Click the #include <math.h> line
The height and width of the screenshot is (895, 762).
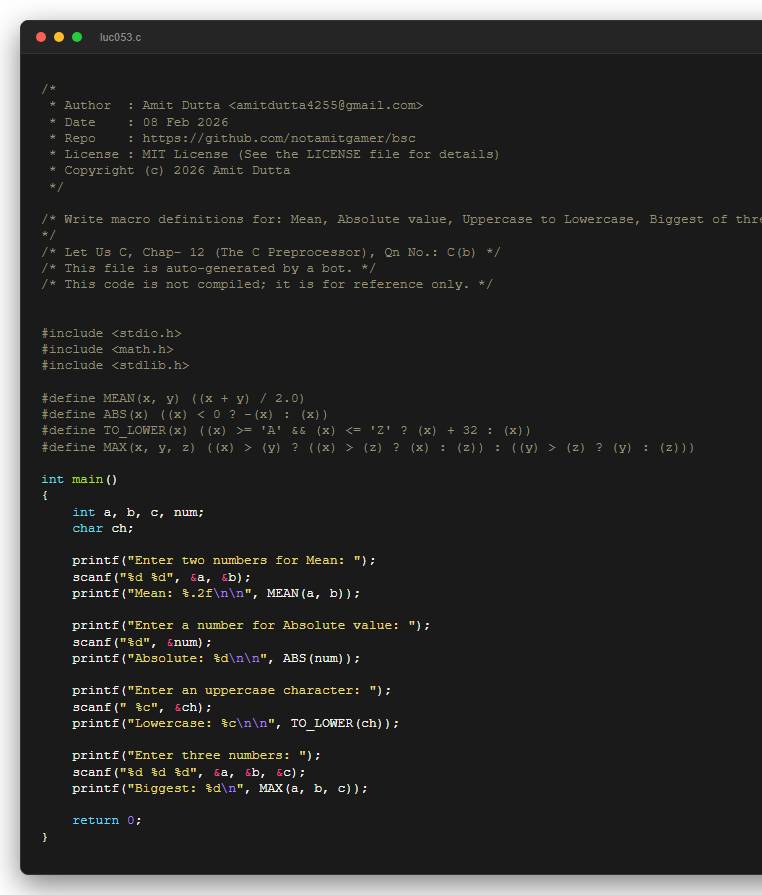tap(107, 349)
